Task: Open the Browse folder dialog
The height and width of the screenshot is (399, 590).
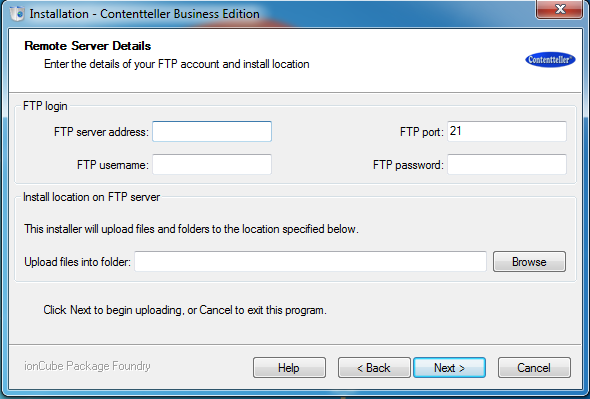Action: [529, 262]
